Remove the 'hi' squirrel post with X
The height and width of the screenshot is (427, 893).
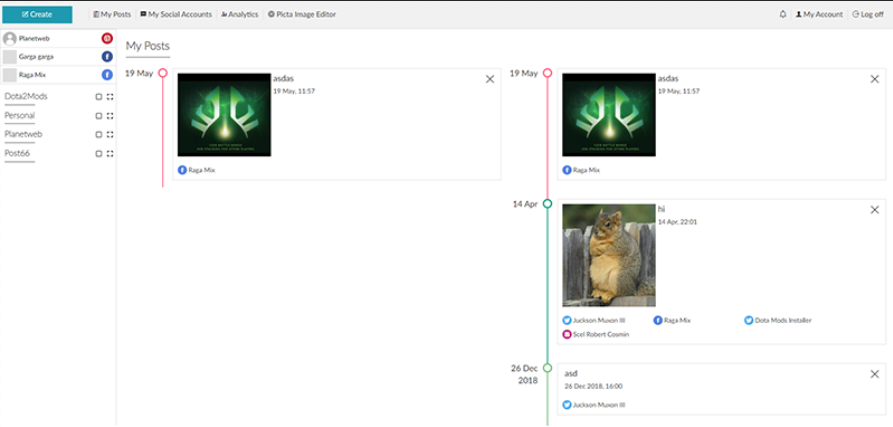pyautogui.click(x=875, y=210)
